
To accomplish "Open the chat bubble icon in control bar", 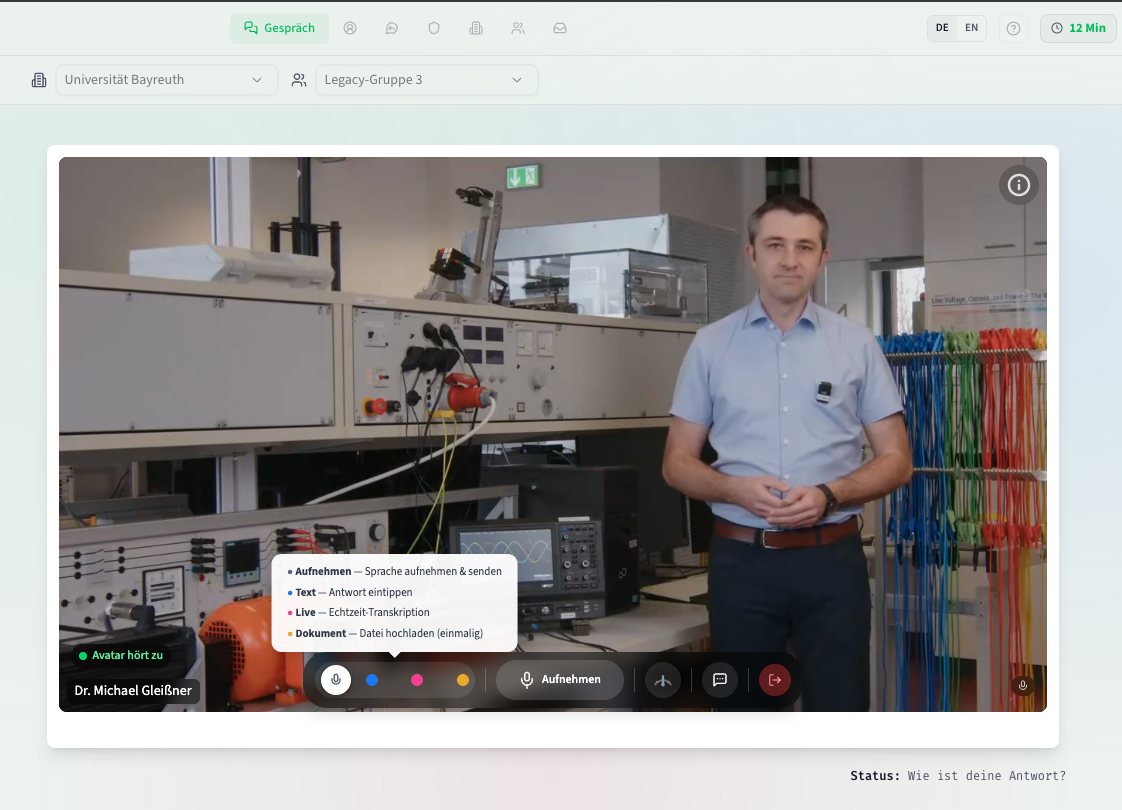I will pyautogui.click(x=720, y=680).
